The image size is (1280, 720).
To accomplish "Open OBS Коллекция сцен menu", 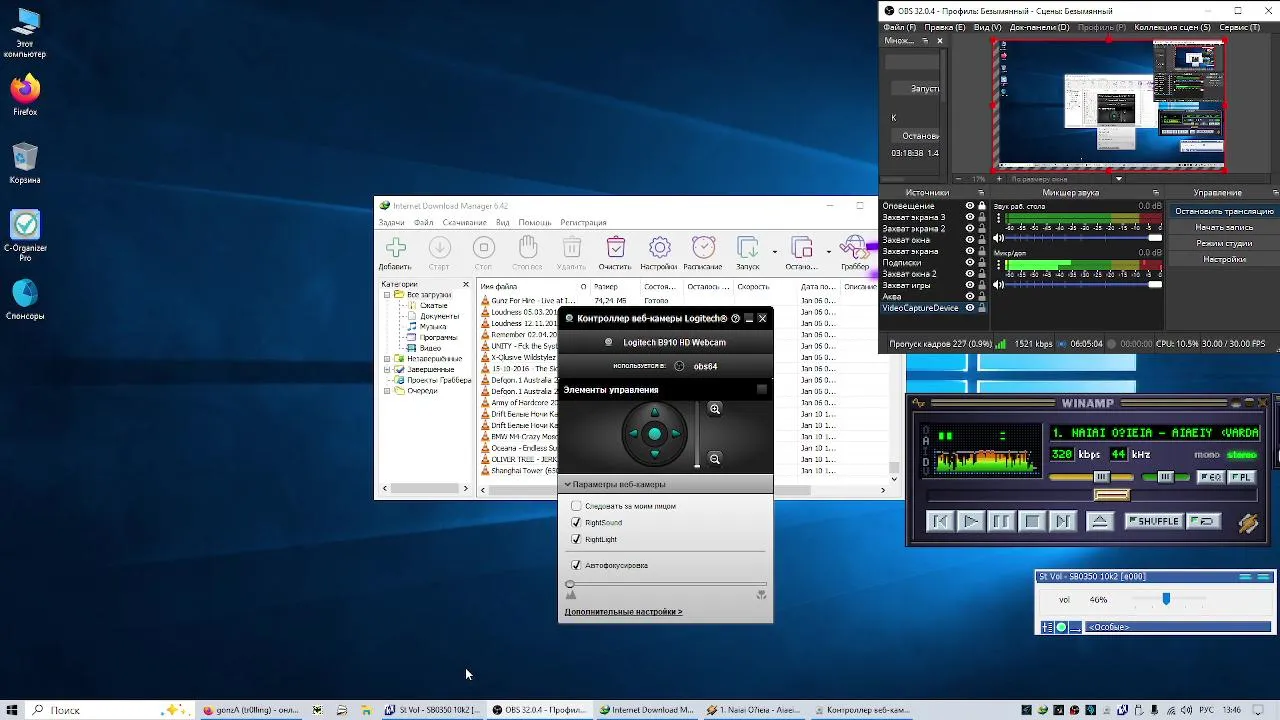I will (1171, 28).
